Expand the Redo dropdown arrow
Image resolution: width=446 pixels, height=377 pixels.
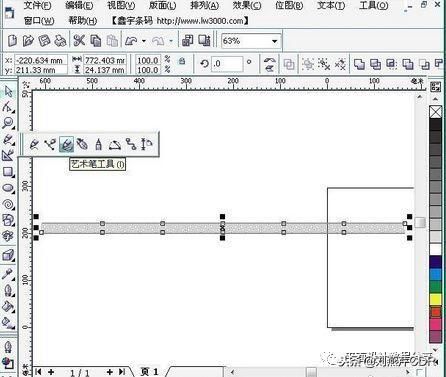[171, 41]
